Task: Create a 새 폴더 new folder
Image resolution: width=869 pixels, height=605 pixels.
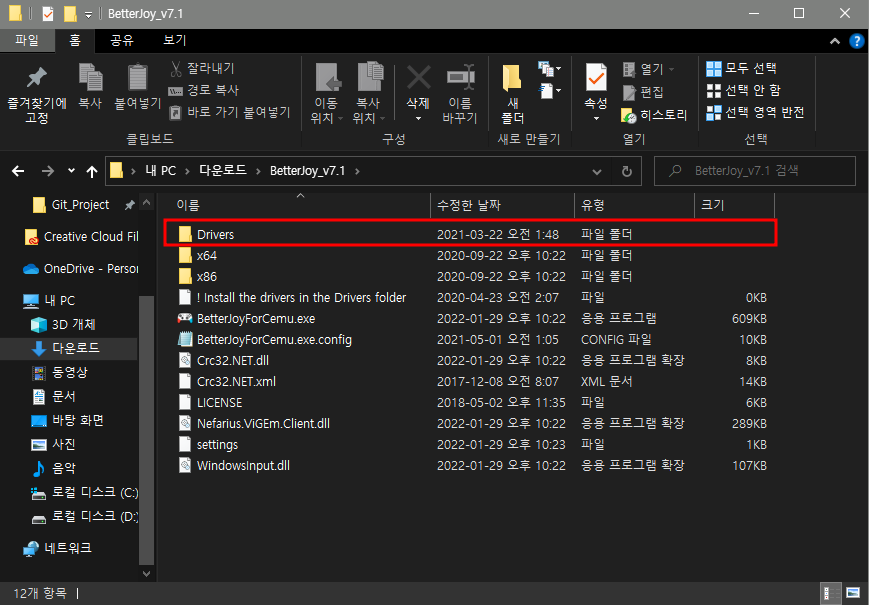Action: pos(513,93)
